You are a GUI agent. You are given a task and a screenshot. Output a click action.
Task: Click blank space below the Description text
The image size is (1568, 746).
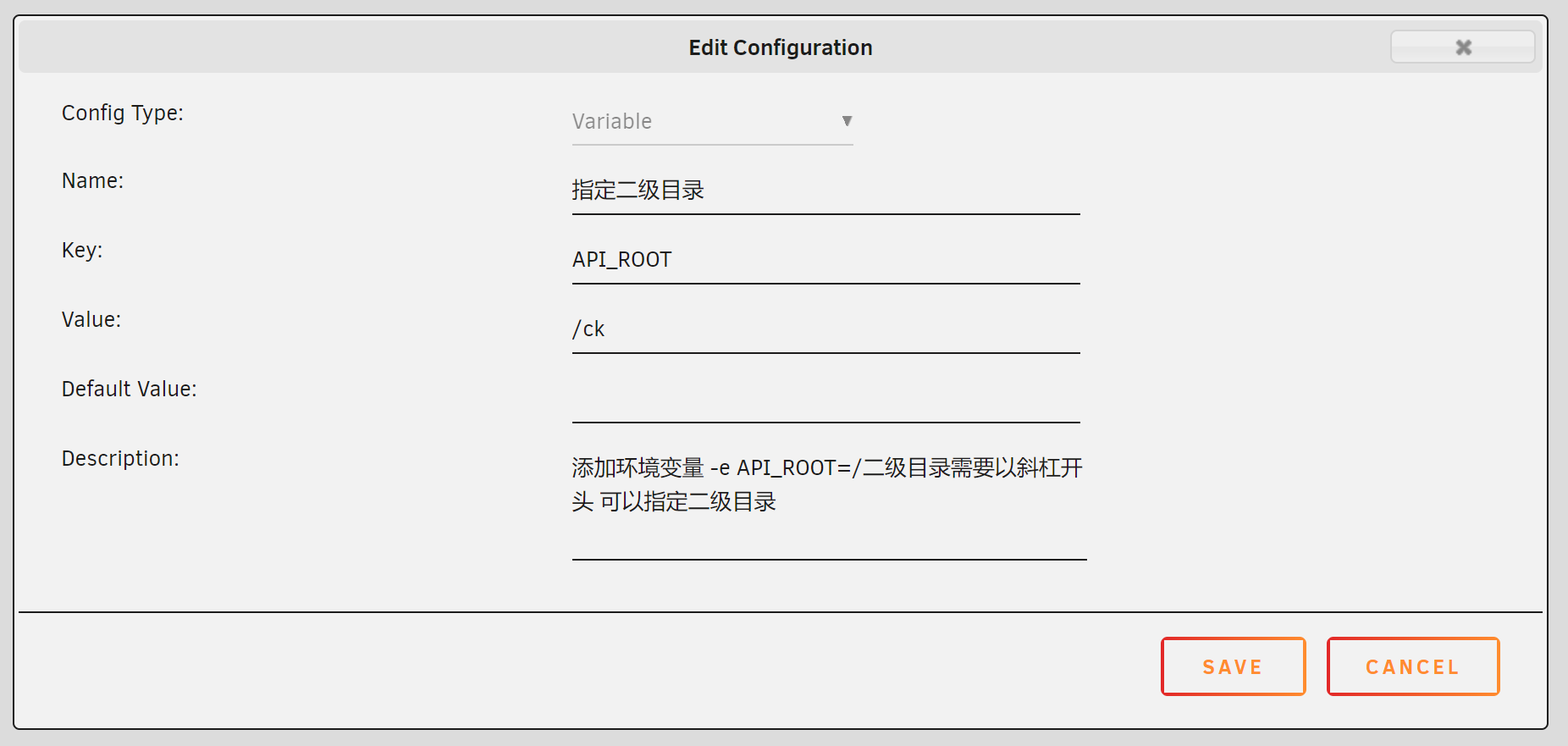click(x=826, y=537)
